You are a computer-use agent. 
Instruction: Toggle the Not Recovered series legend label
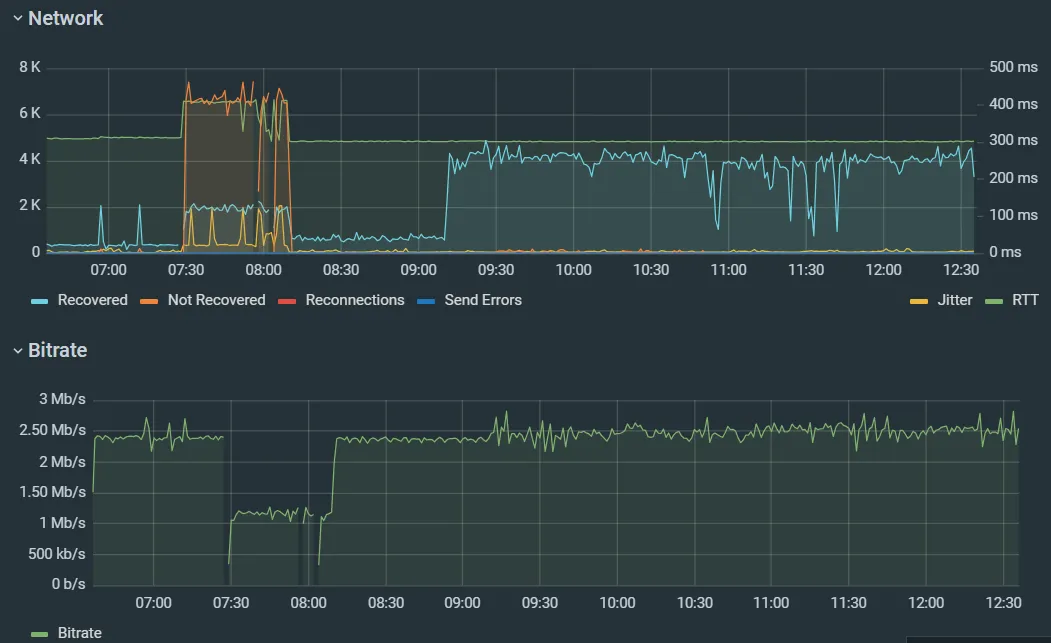217,300
